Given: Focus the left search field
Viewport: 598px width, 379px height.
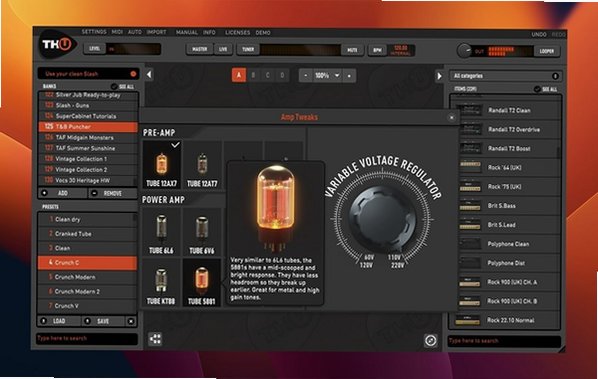Looking at the screenshot, I should 87,339.
